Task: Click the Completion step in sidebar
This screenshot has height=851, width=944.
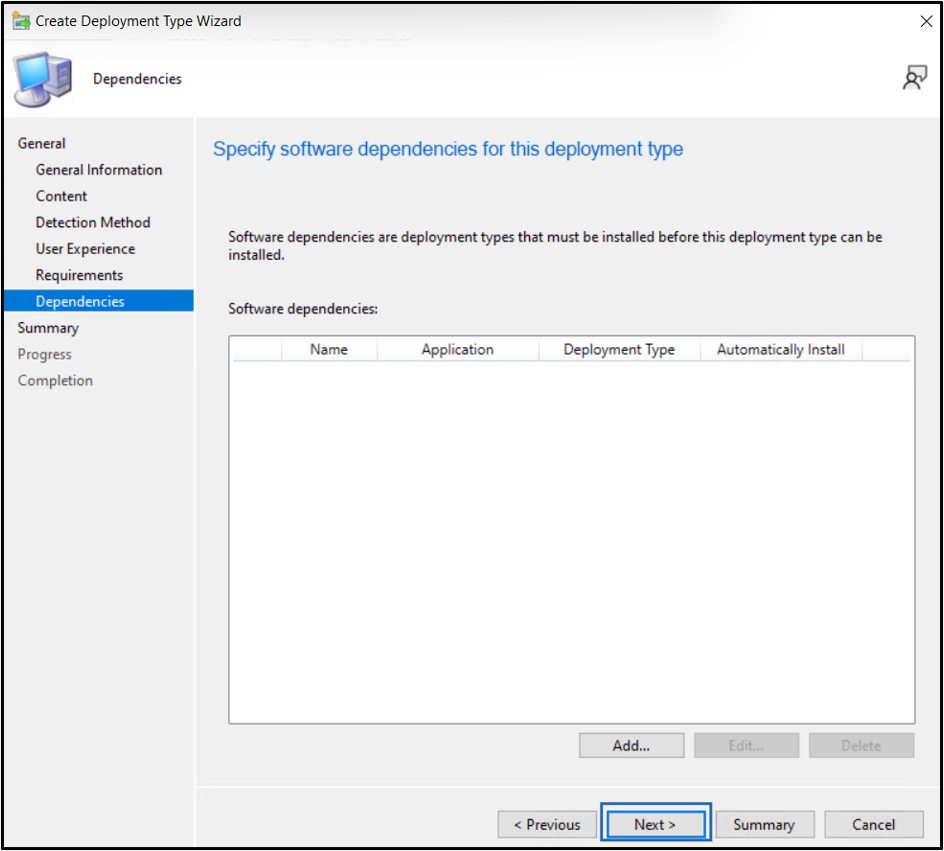Action: click(55, 380)
